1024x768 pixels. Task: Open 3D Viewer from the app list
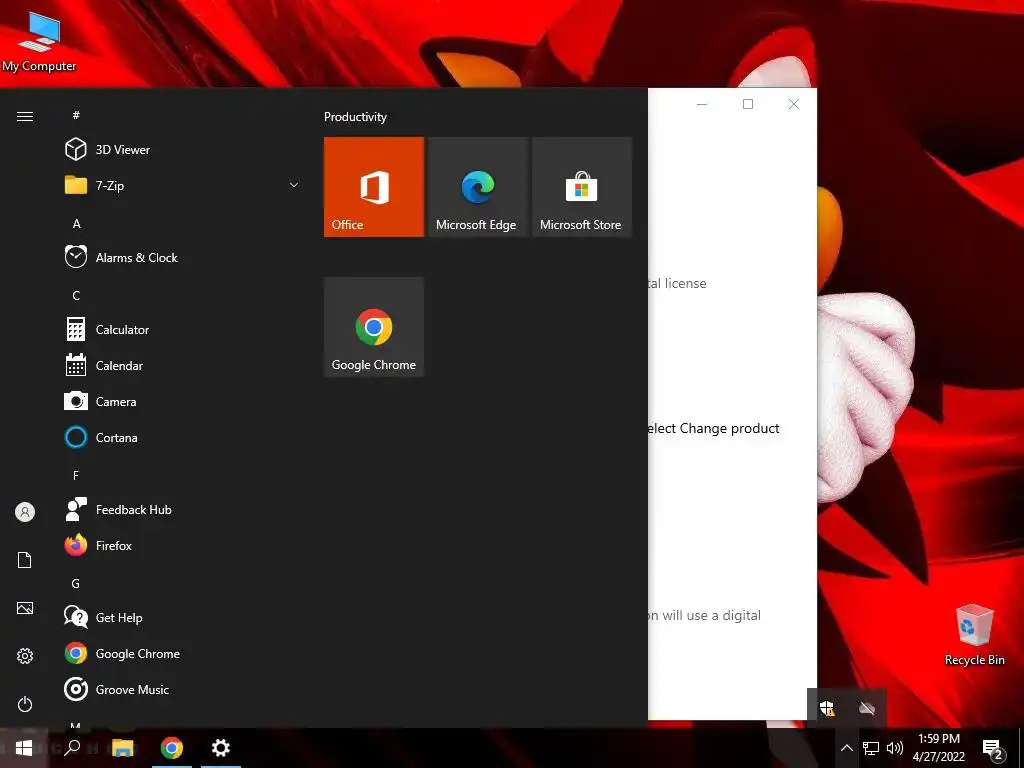183,150
